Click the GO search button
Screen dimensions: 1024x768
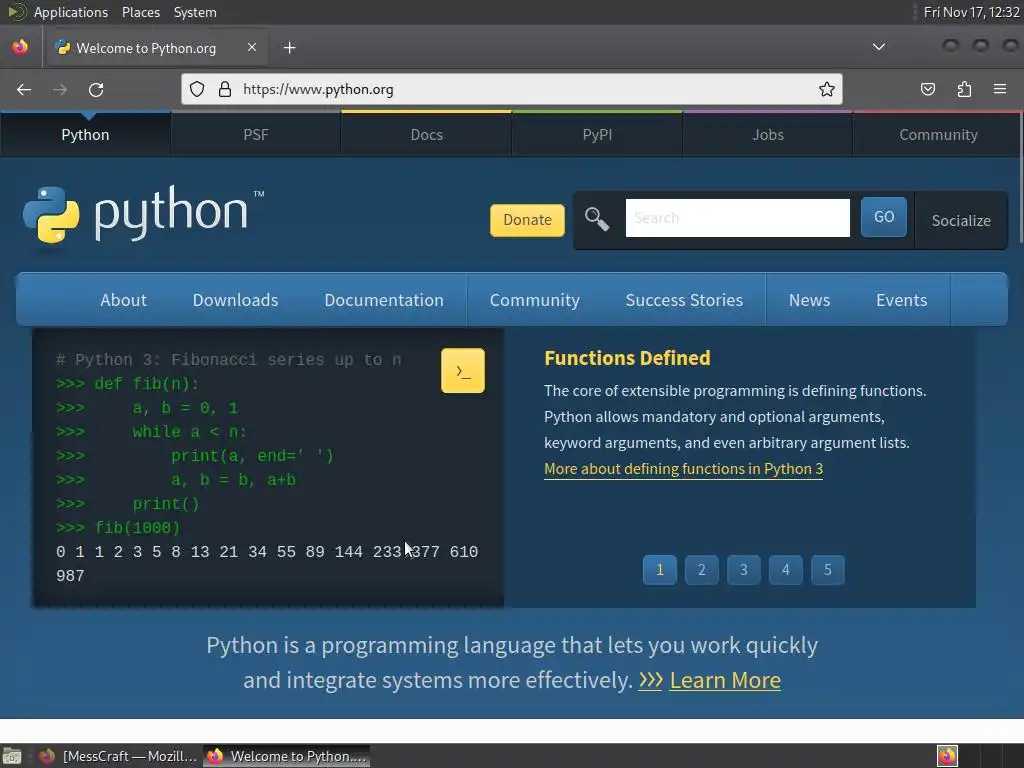pos(884,217)
